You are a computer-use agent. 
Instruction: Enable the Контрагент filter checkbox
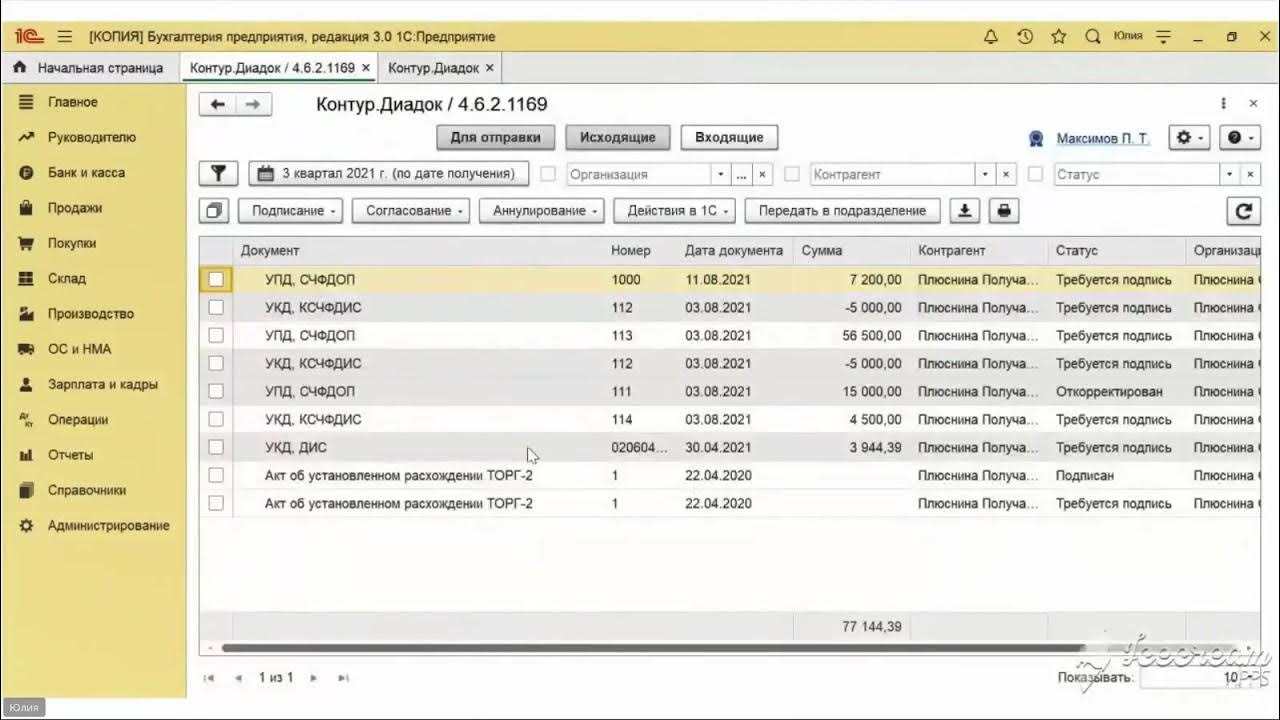(792, 174)
